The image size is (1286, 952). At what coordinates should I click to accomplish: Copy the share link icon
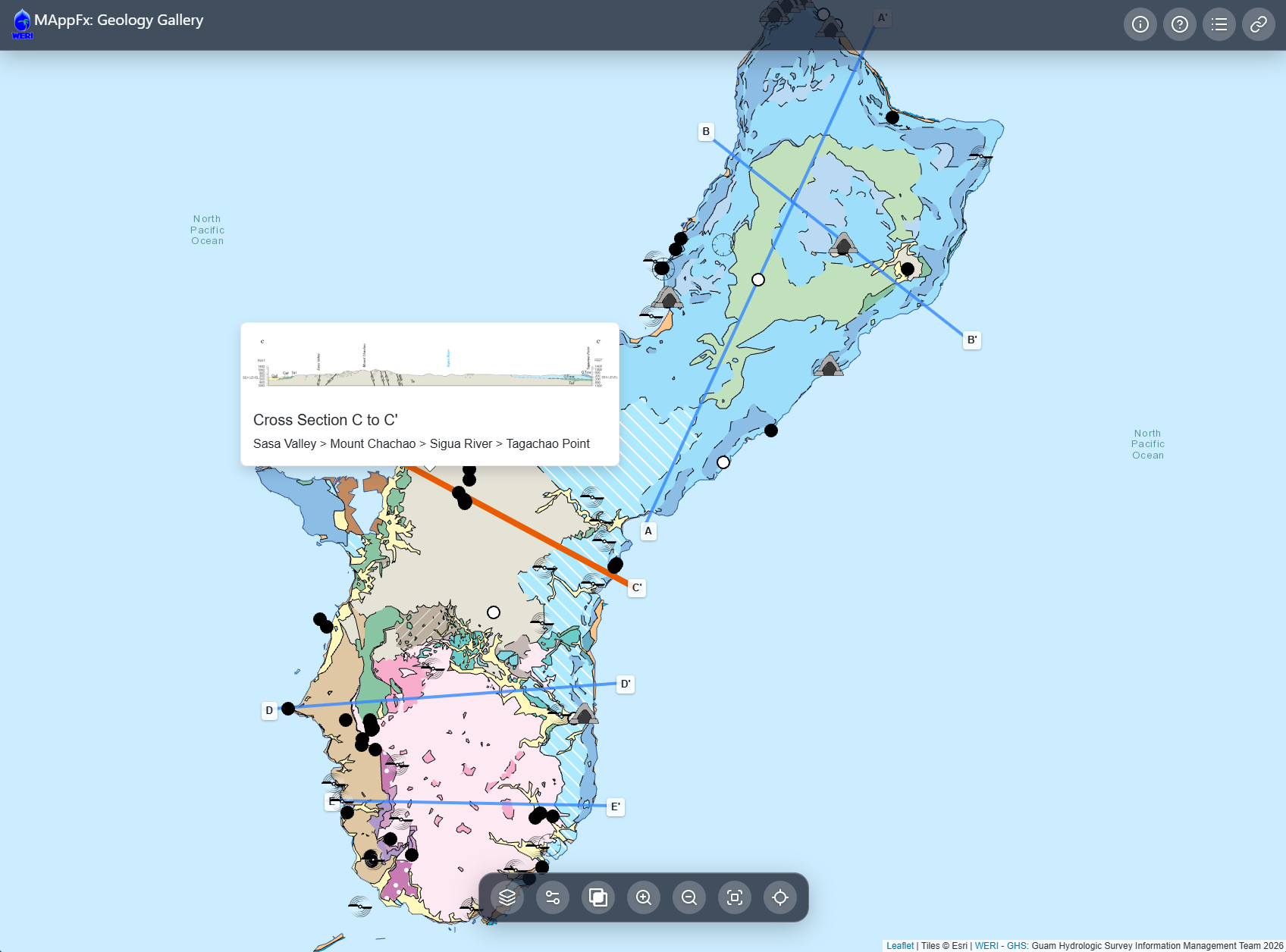1259,24
